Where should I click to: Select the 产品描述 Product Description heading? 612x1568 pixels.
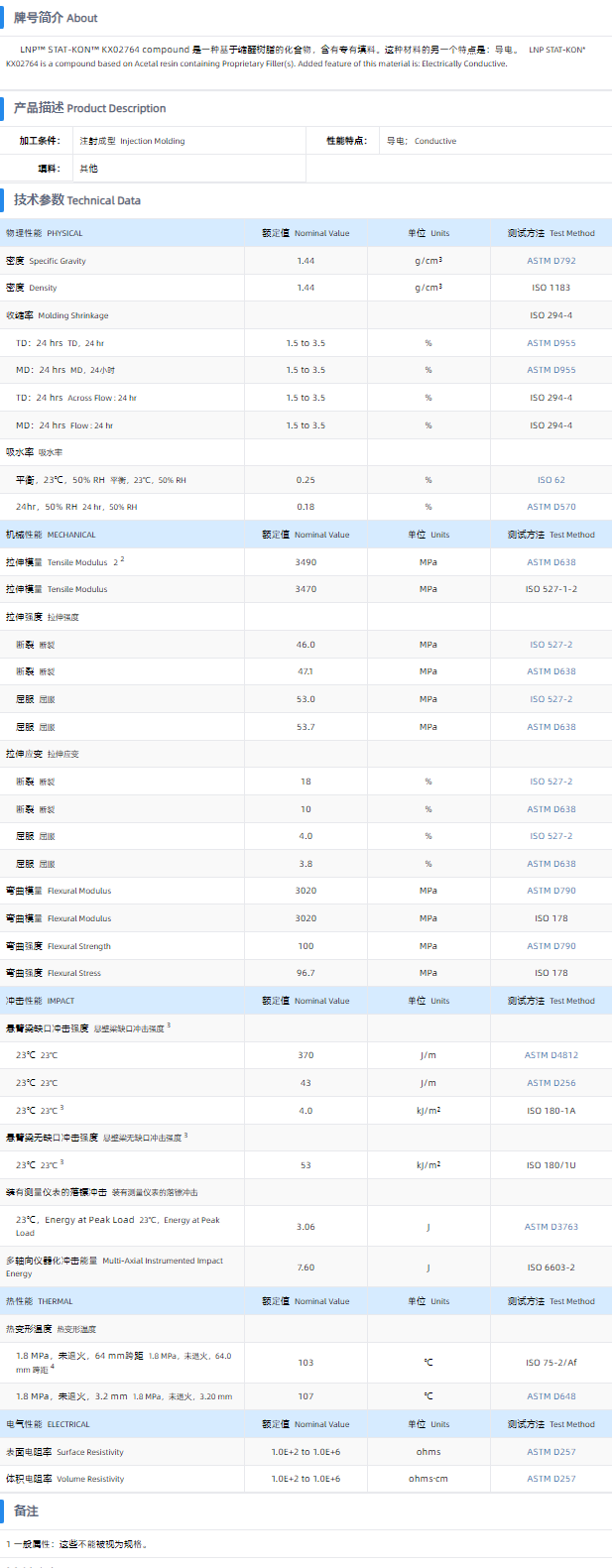(x=89, y=108)
